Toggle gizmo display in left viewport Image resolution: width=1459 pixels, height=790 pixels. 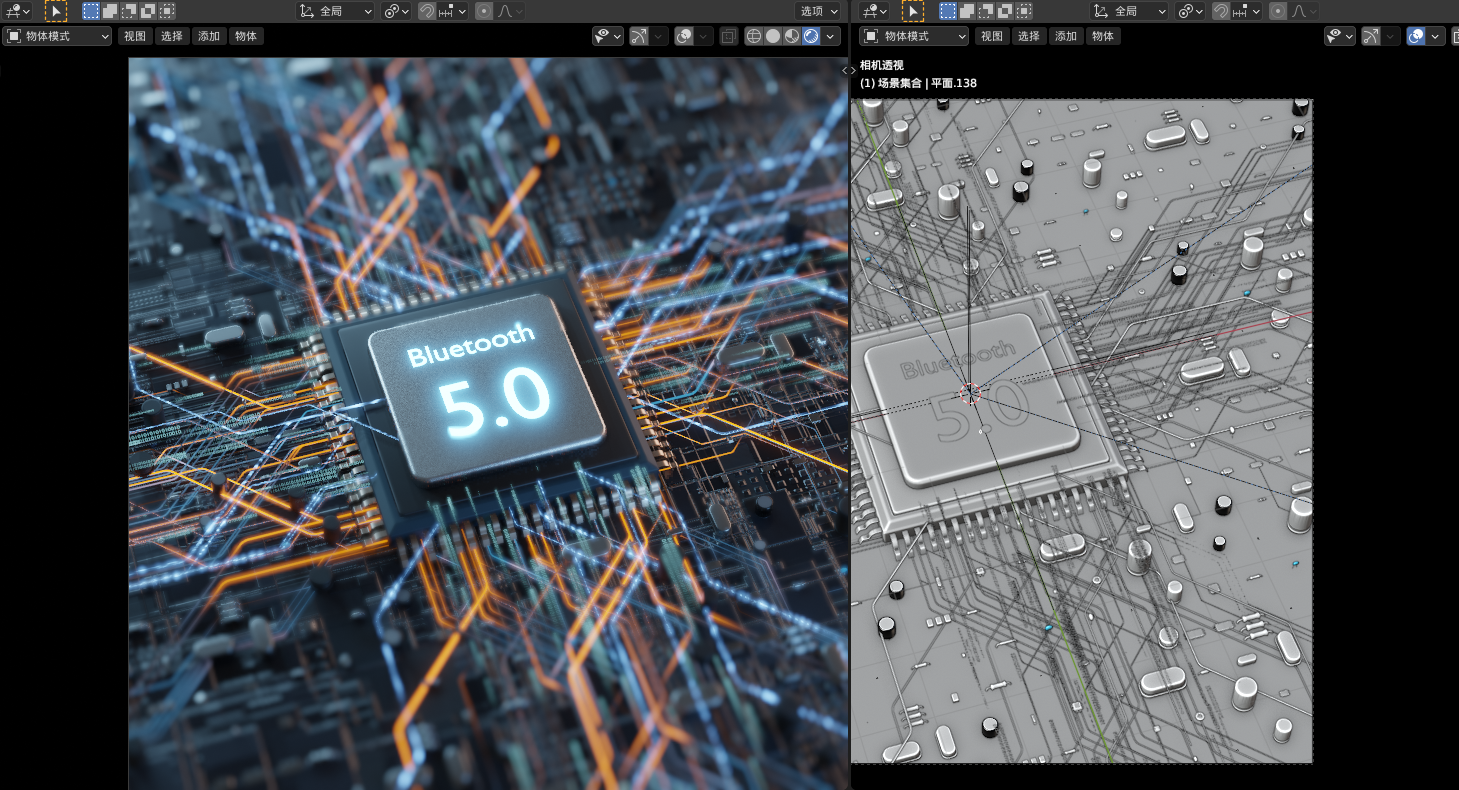tap(638, 36)
